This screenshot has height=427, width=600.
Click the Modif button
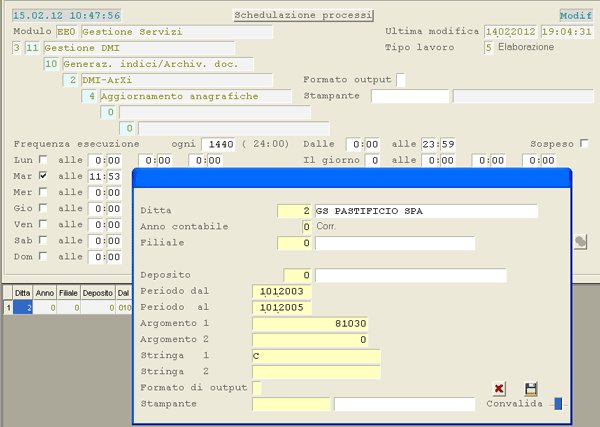[x=575, y=16]
